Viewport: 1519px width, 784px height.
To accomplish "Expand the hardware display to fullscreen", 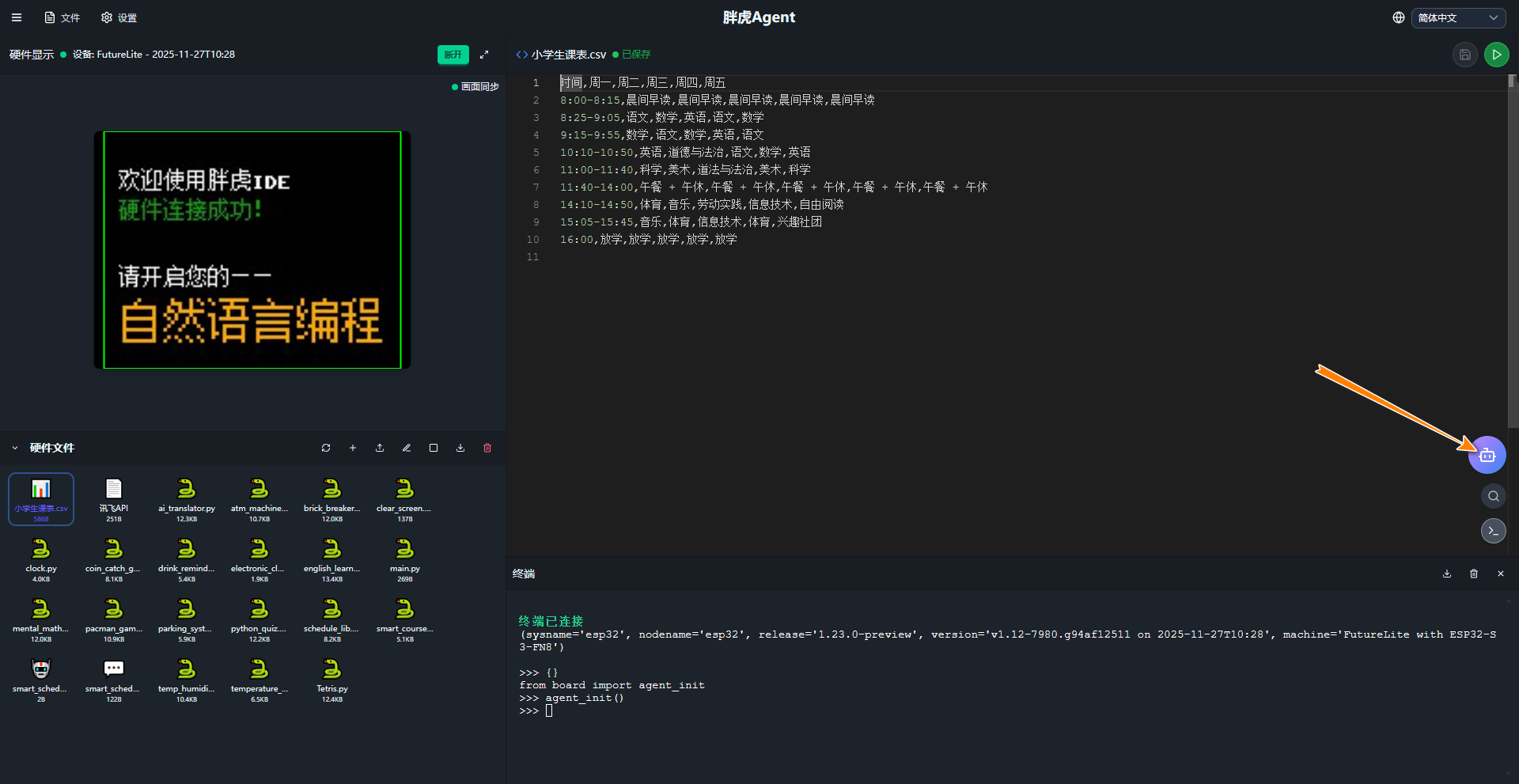I will 484,55.
